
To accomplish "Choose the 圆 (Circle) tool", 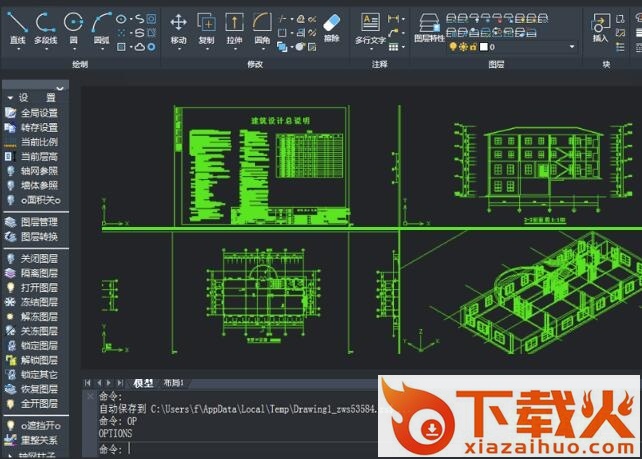I will [73, 26].
